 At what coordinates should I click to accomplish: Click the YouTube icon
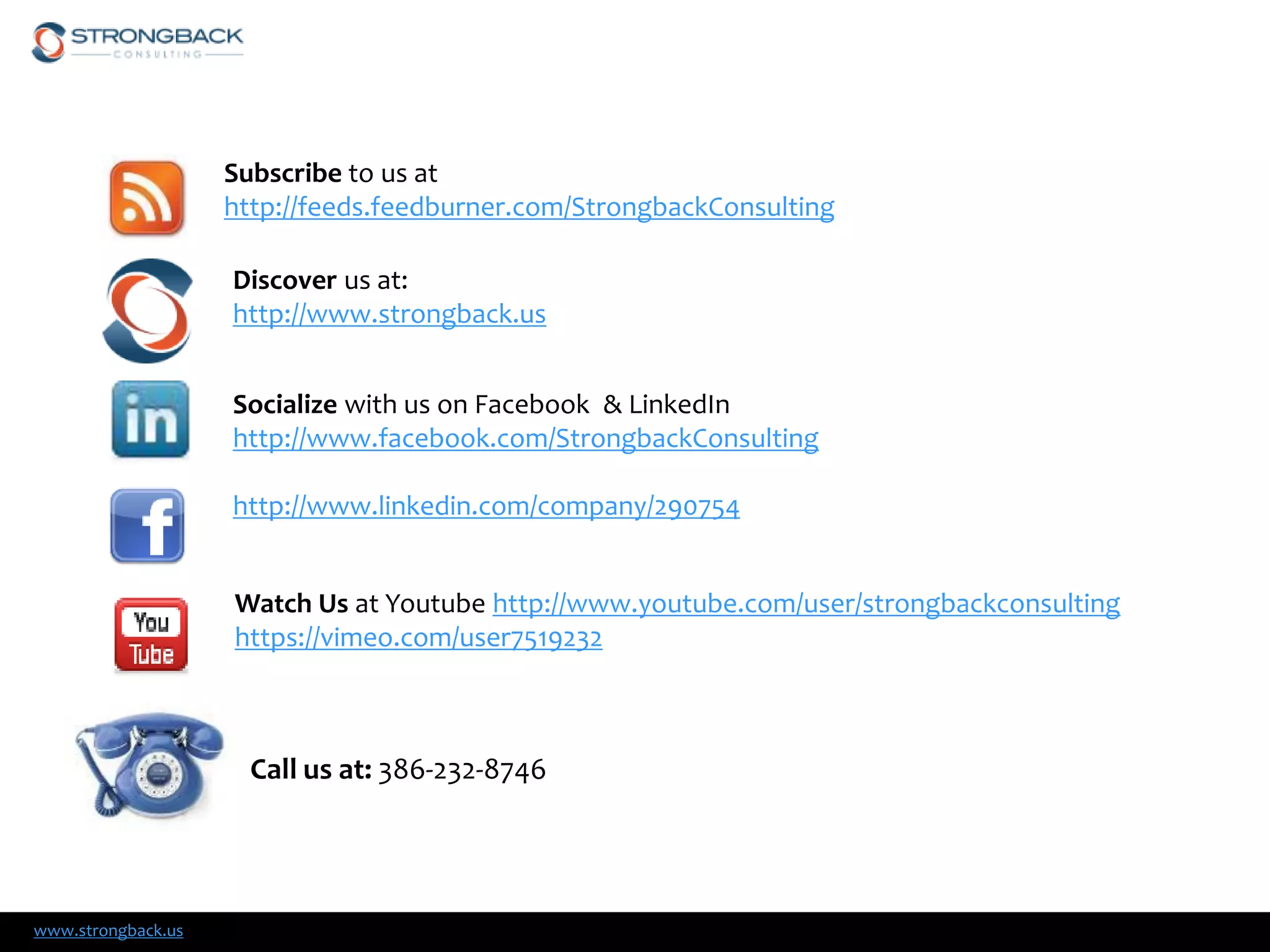pos(151,635)
